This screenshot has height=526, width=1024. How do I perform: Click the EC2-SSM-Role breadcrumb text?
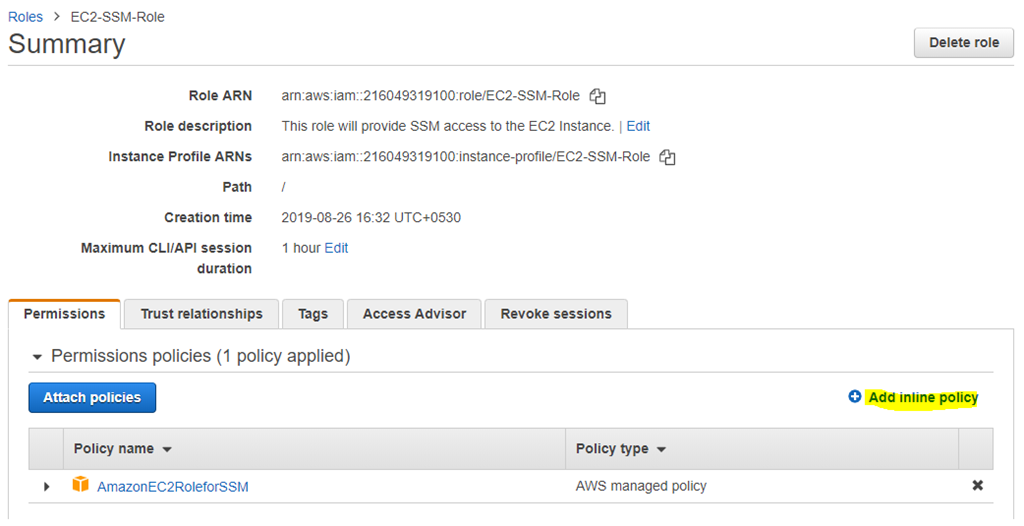[x=118, y=17]
